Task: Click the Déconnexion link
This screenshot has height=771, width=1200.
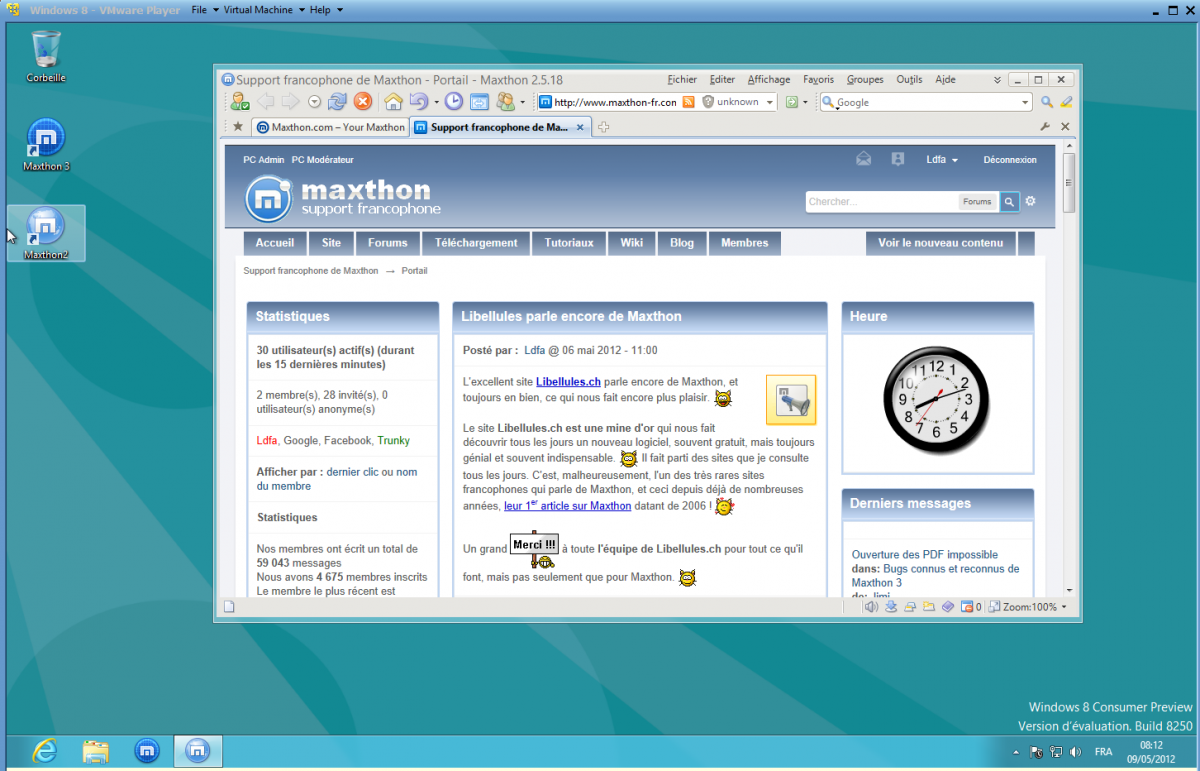Action: (1010, 160)
